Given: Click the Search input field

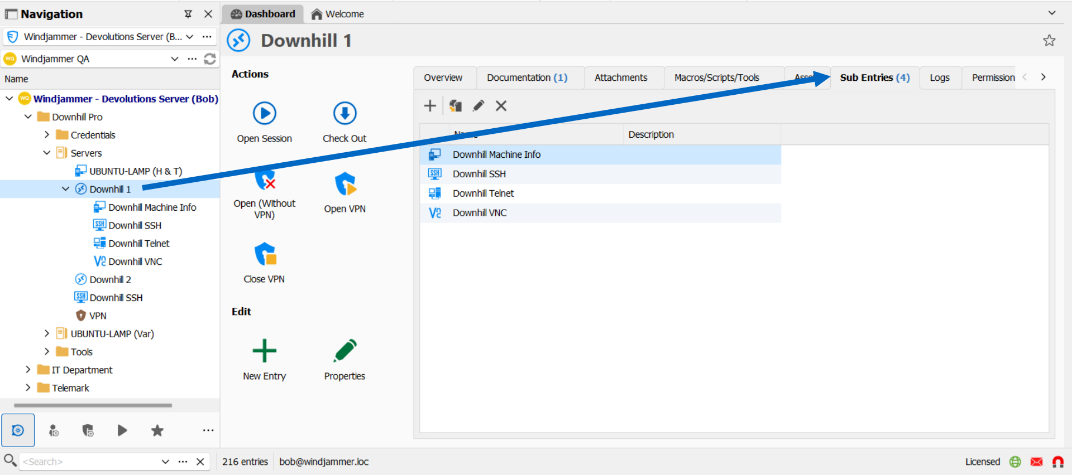Looking at the screenshot, I should [x=88, y=461].
